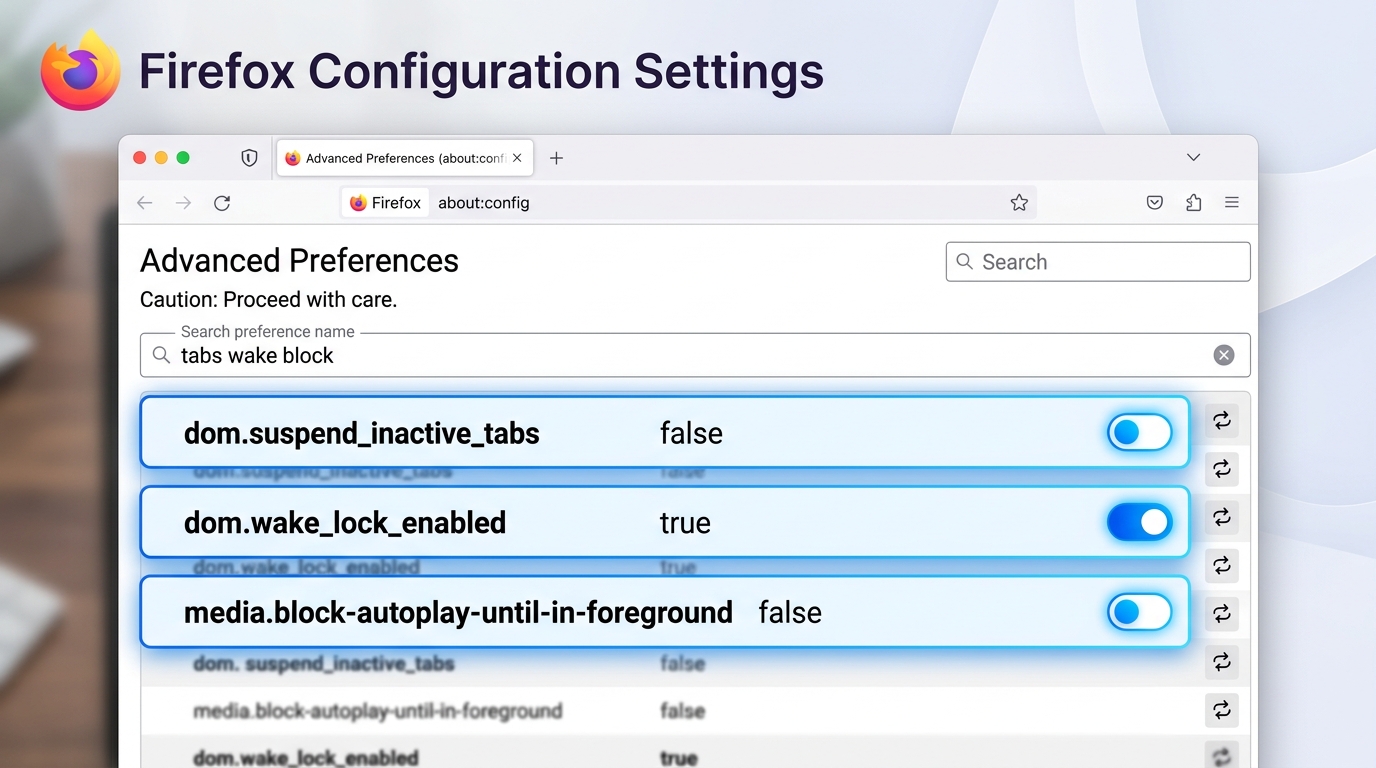Click the Firefox logo next to the title
Viewport: 1376px width, 768px height.
pyautogui.click(x=81, y=70)
